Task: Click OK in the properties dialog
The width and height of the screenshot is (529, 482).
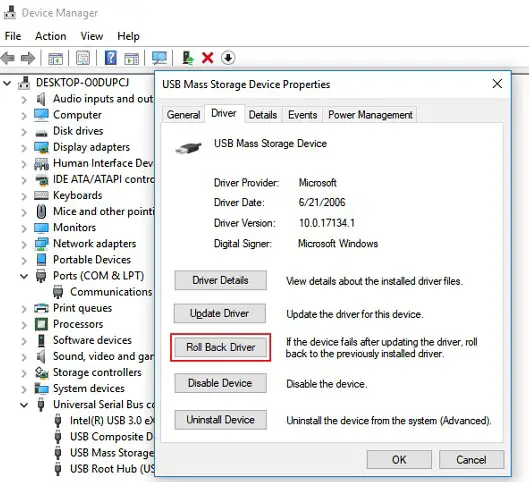Action: pos(399,460)
